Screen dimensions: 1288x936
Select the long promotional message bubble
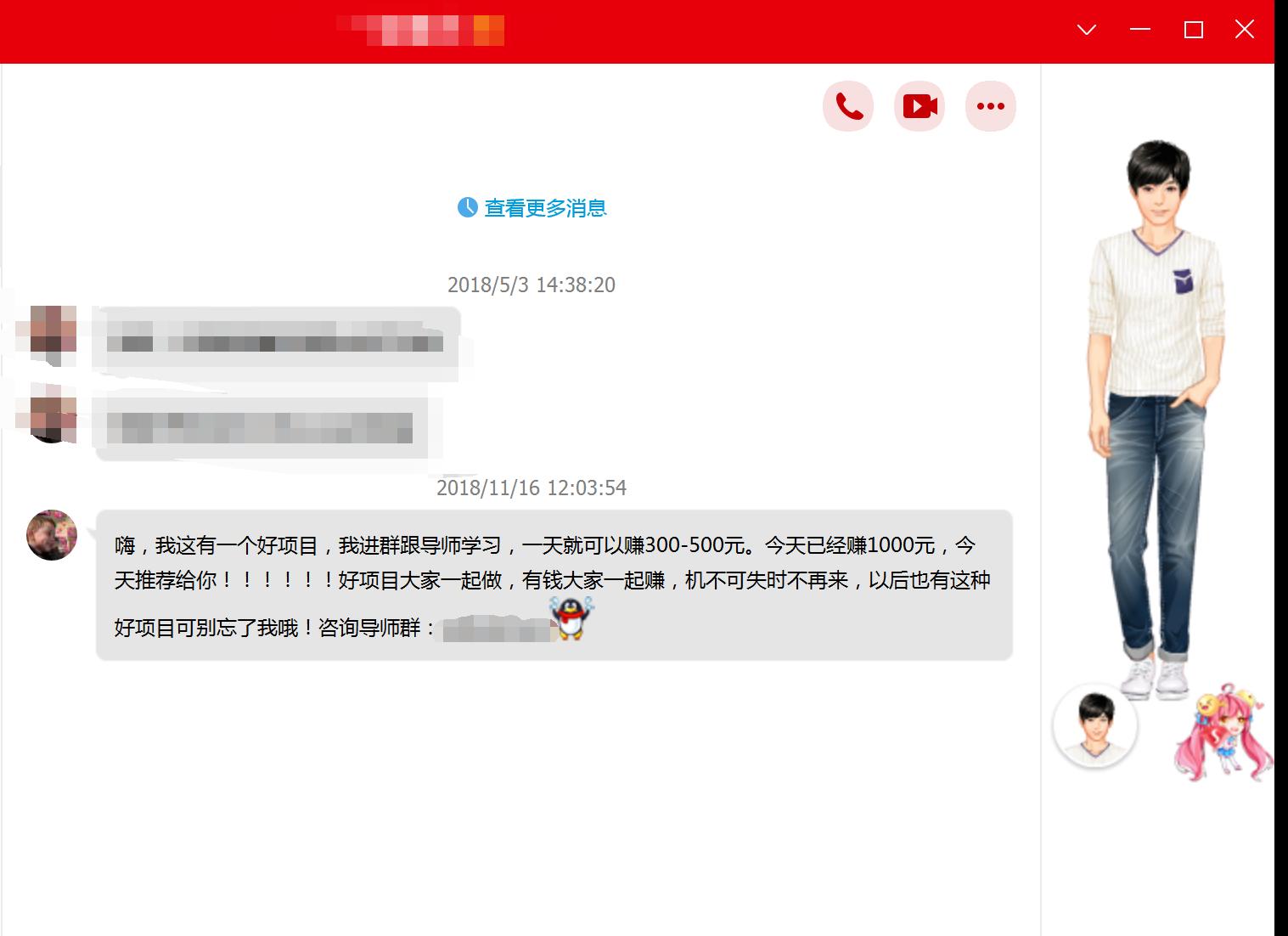pyautogui.click(x=552, y=582)
